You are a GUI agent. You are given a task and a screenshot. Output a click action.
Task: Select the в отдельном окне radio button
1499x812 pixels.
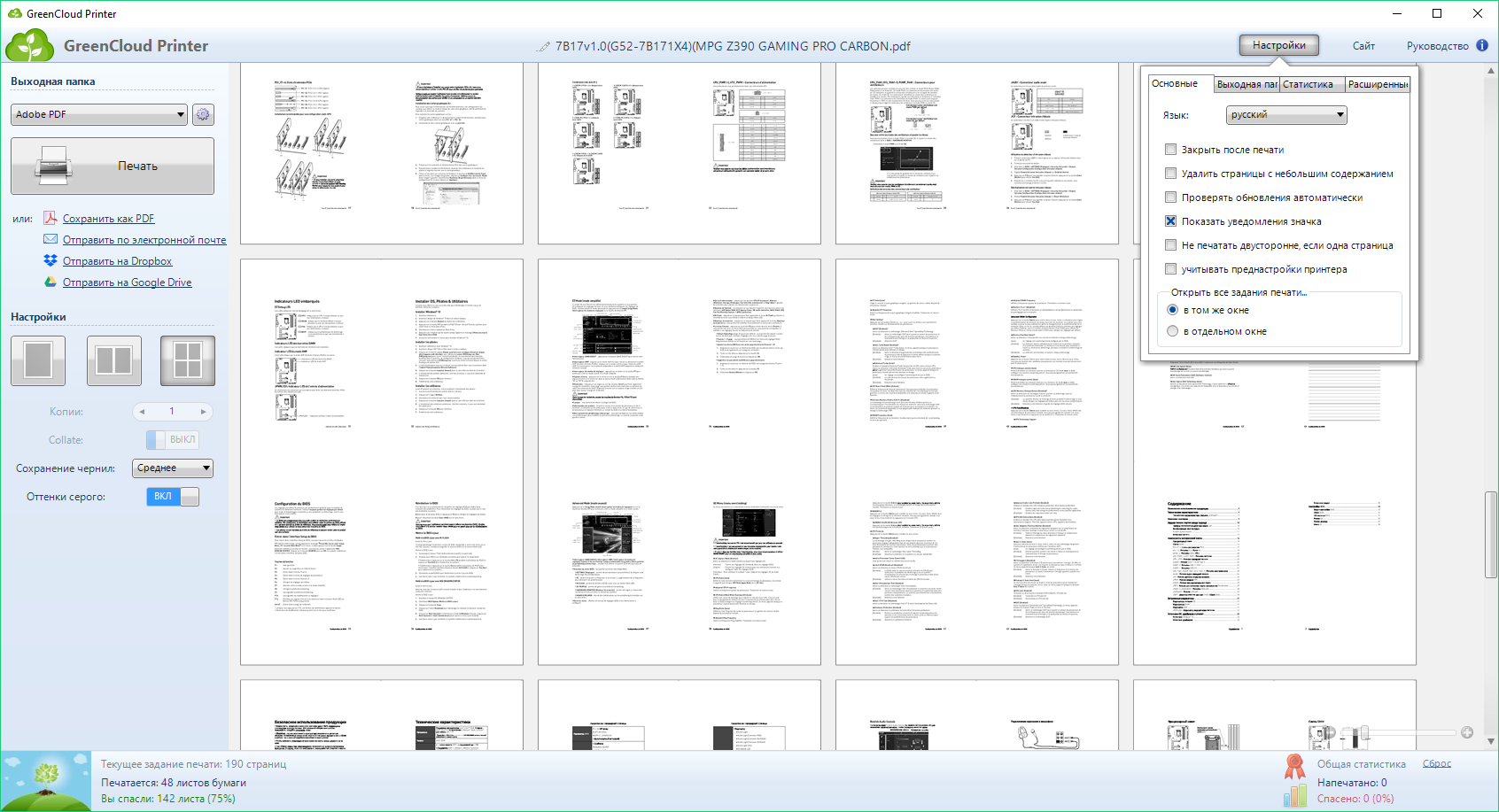point(1173,331)
